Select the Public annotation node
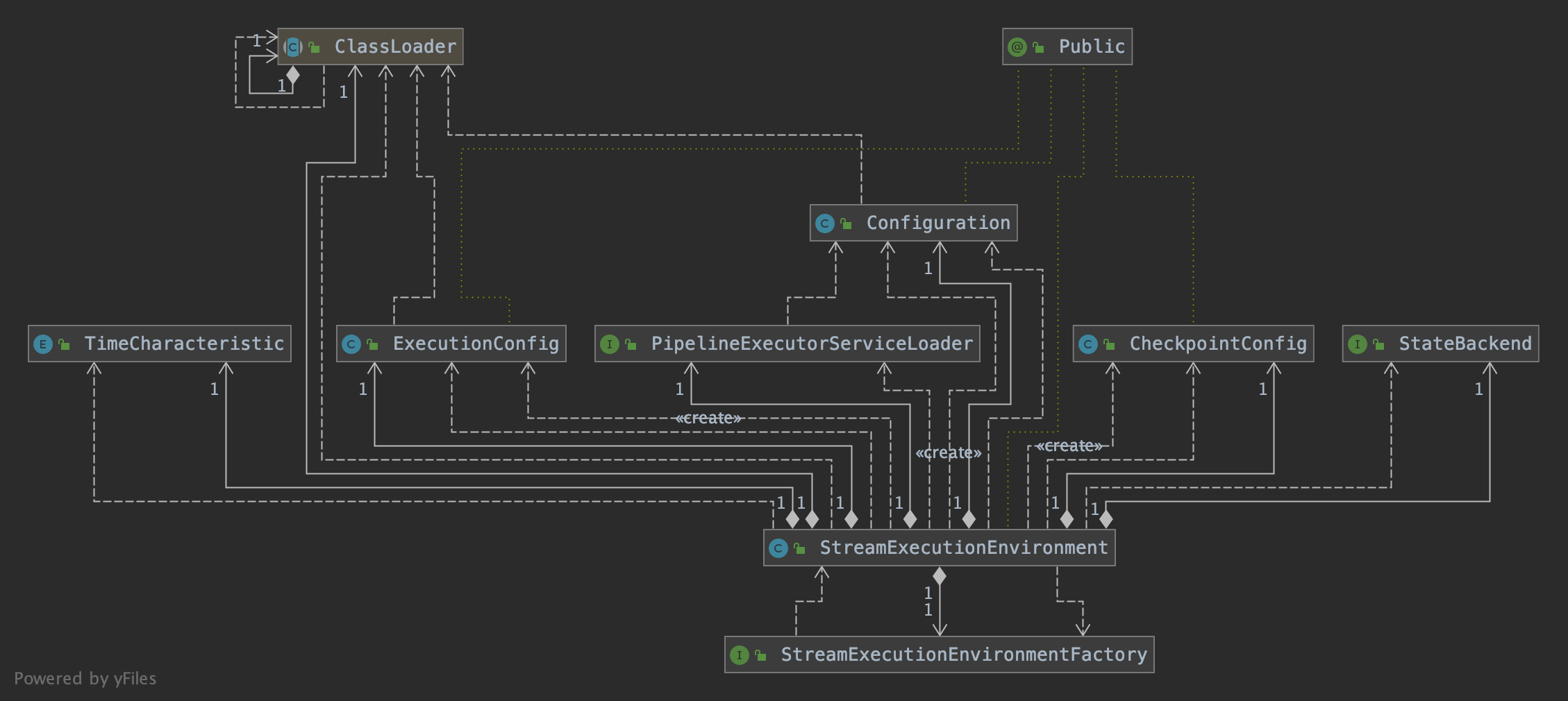Screen dimensions: 1568x701 [x=1067, y=47]
